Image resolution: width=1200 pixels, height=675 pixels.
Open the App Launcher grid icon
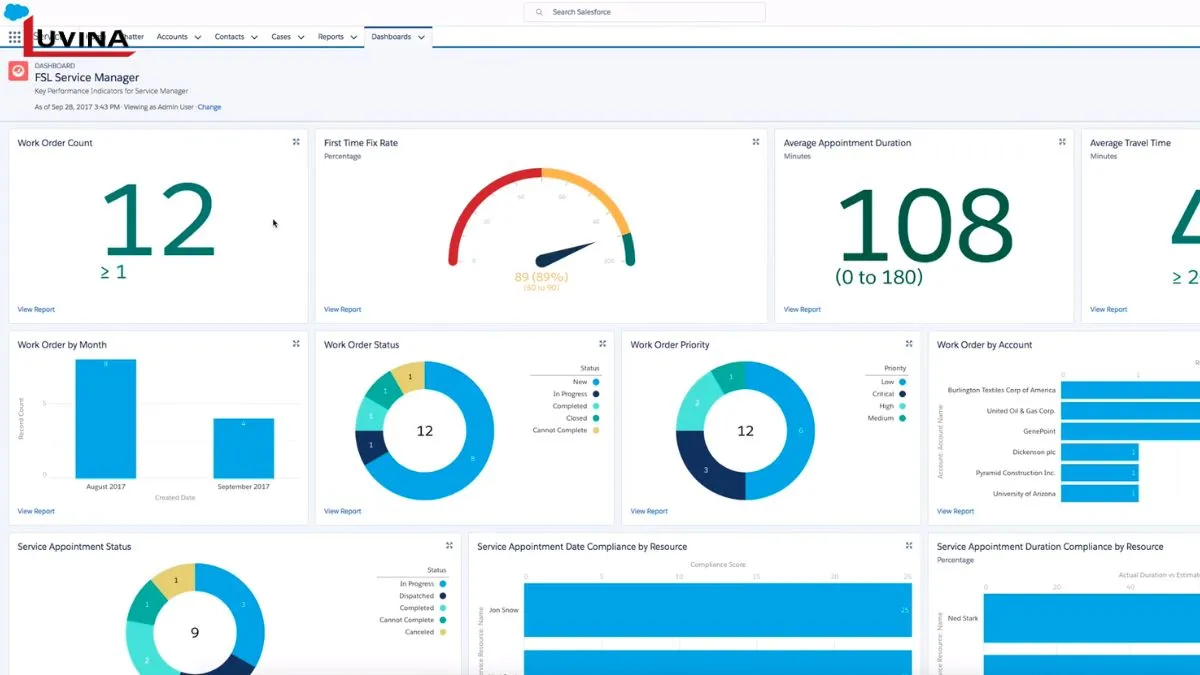(x=15, y=37)
